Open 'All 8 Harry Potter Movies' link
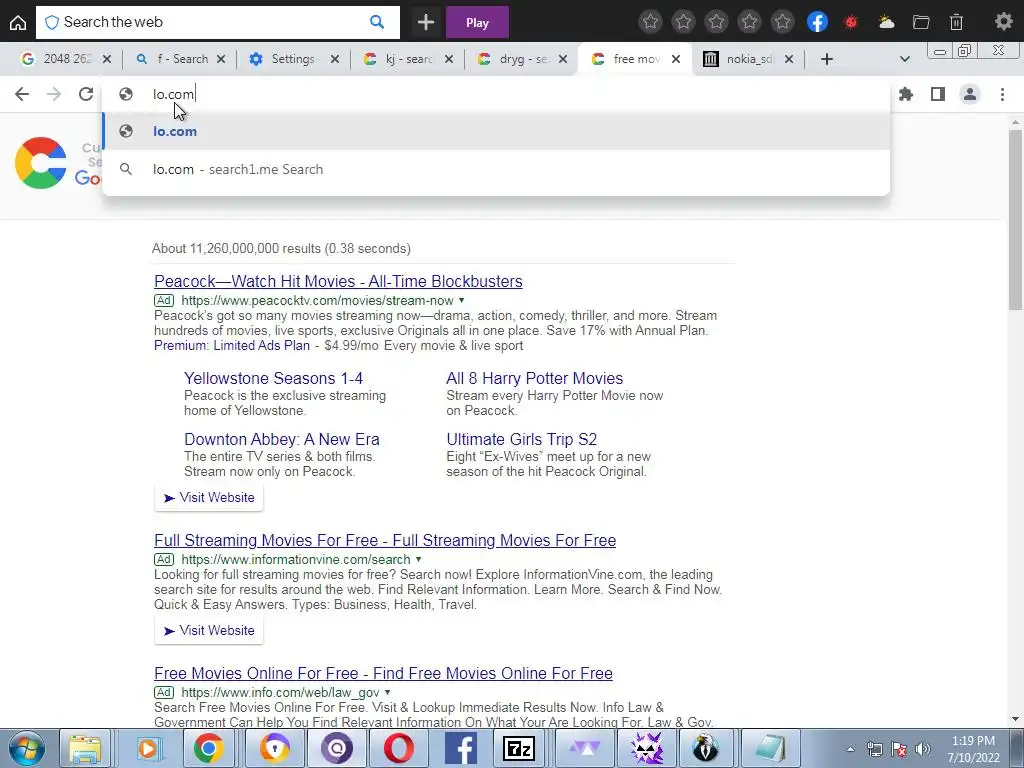Screen dimensions: 1024x768 534,378
